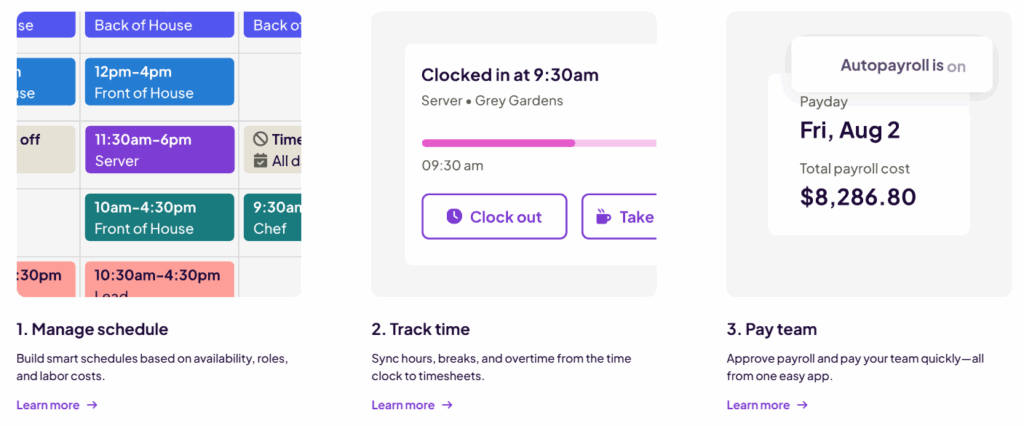
Task: Open the 11:30am–6pm Server shift
Action: pos(159,150)
